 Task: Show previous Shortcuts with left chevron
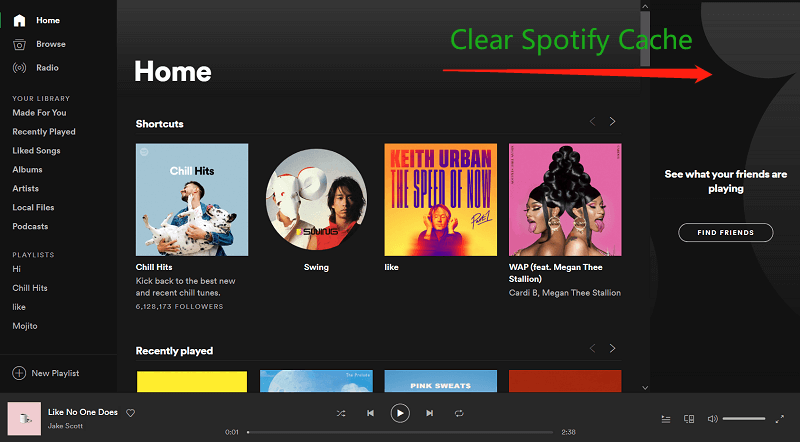[592, 122]
